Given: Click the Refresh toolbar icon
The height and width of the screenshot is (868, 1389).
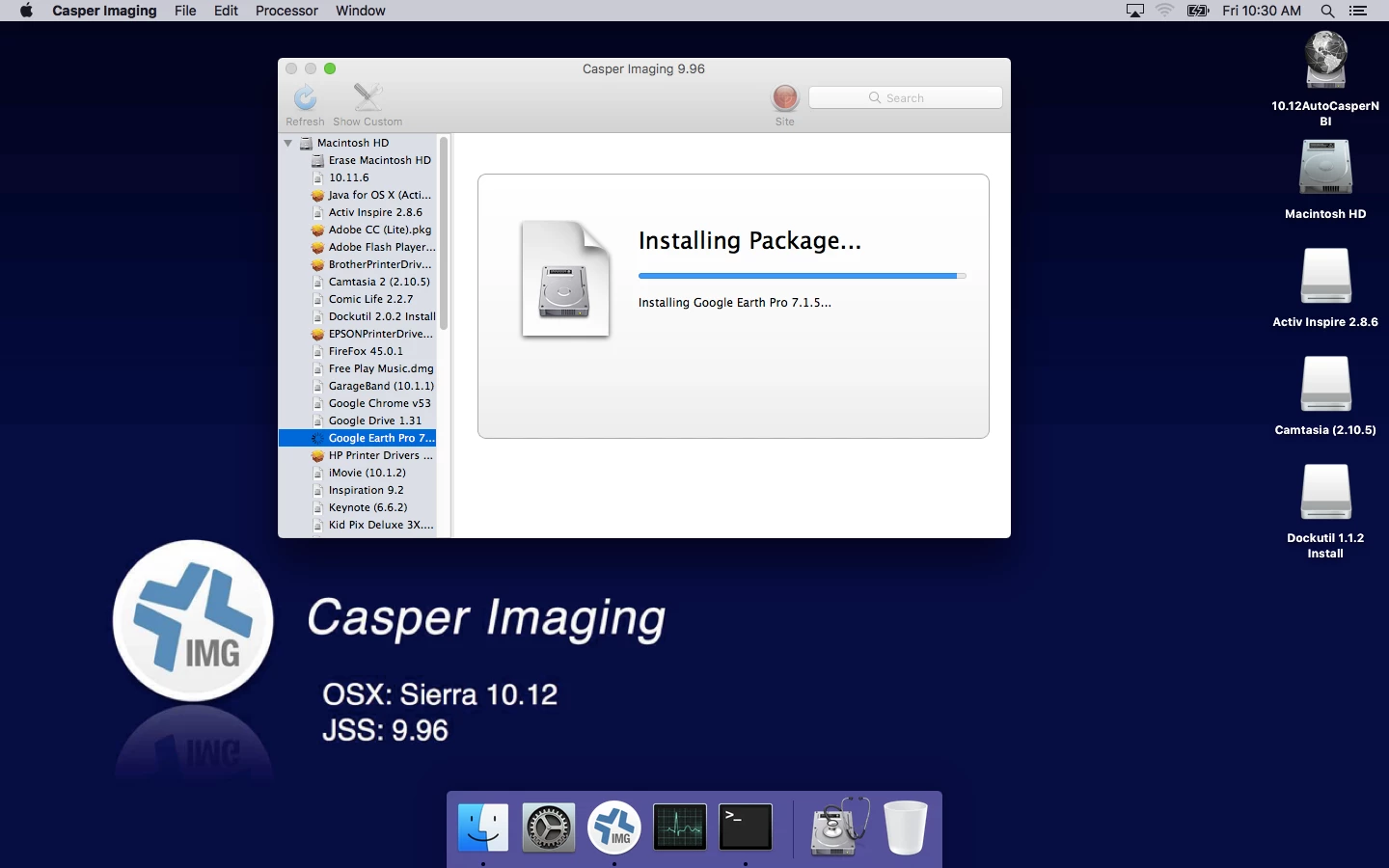Looking at the screenshot, I should tap(305, 97).
